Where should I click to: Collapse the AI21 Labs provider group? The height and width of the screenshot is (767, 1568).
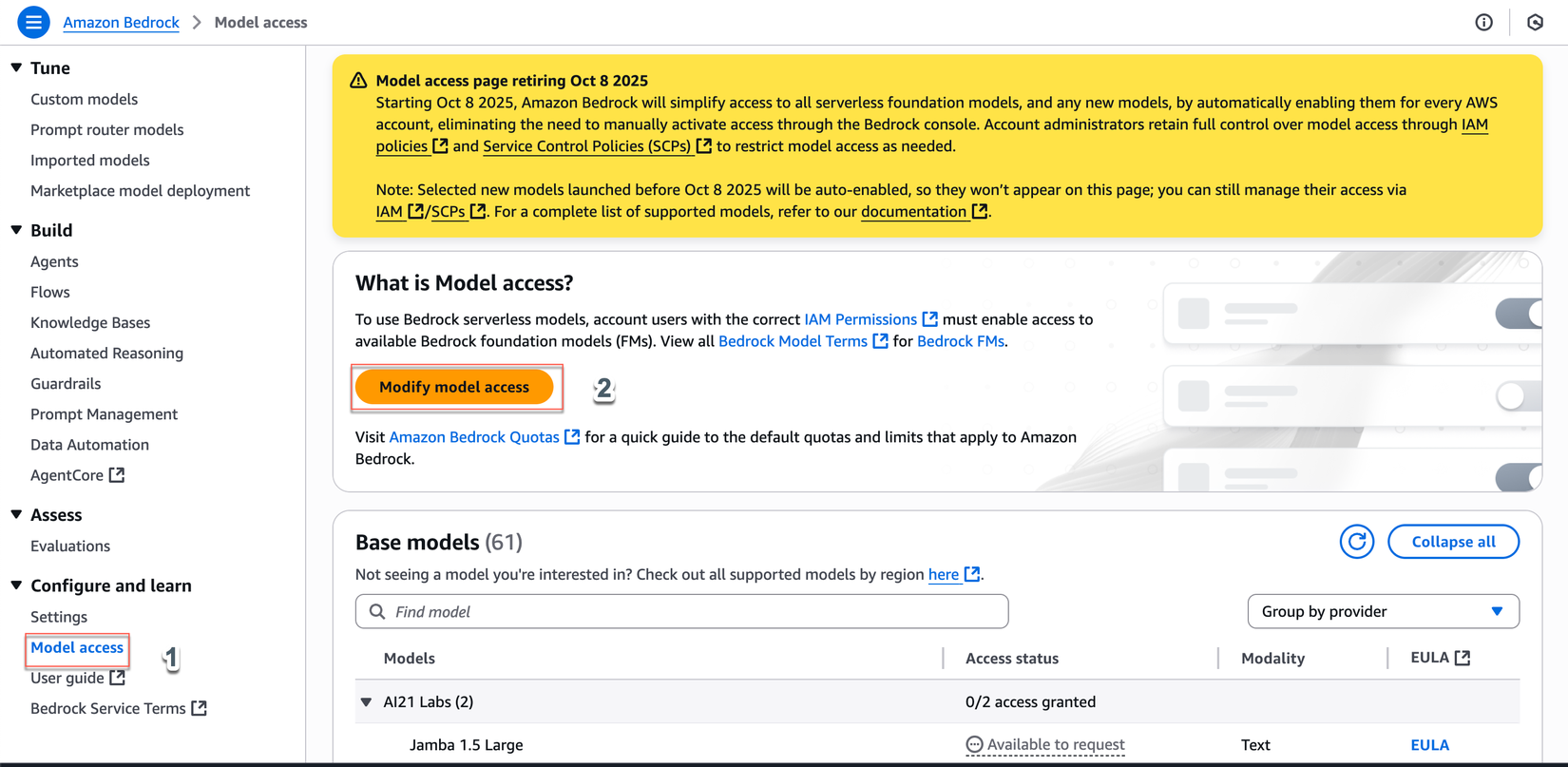click(367, 702)
